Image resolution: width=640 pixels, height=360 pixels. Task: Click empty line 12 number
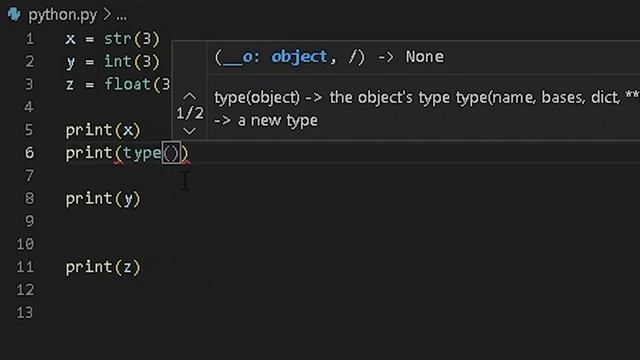tap(25, 290)
